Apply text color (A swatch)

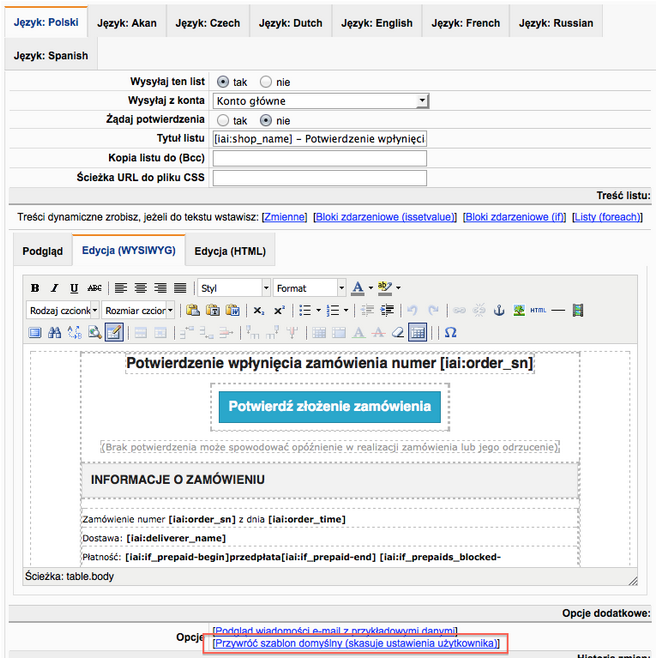[x=358, y=288]
